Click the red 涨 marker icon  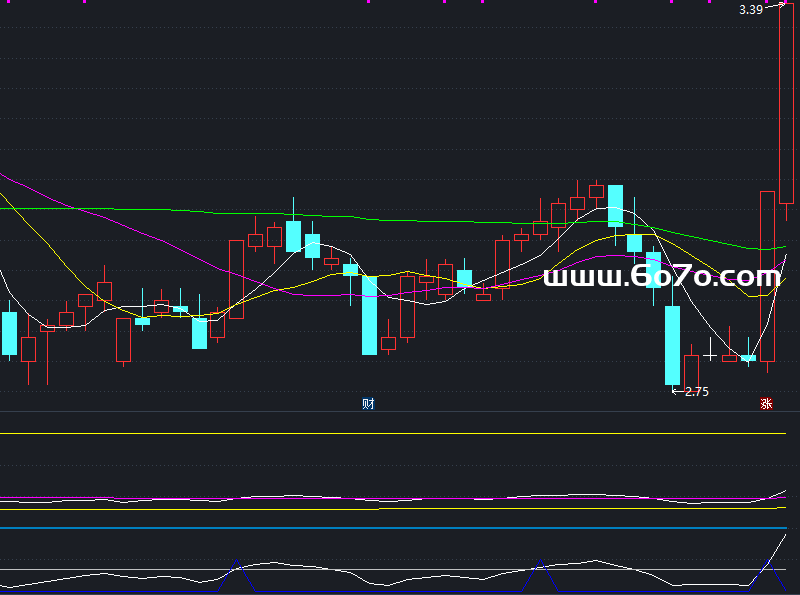(x=766, y=404)
